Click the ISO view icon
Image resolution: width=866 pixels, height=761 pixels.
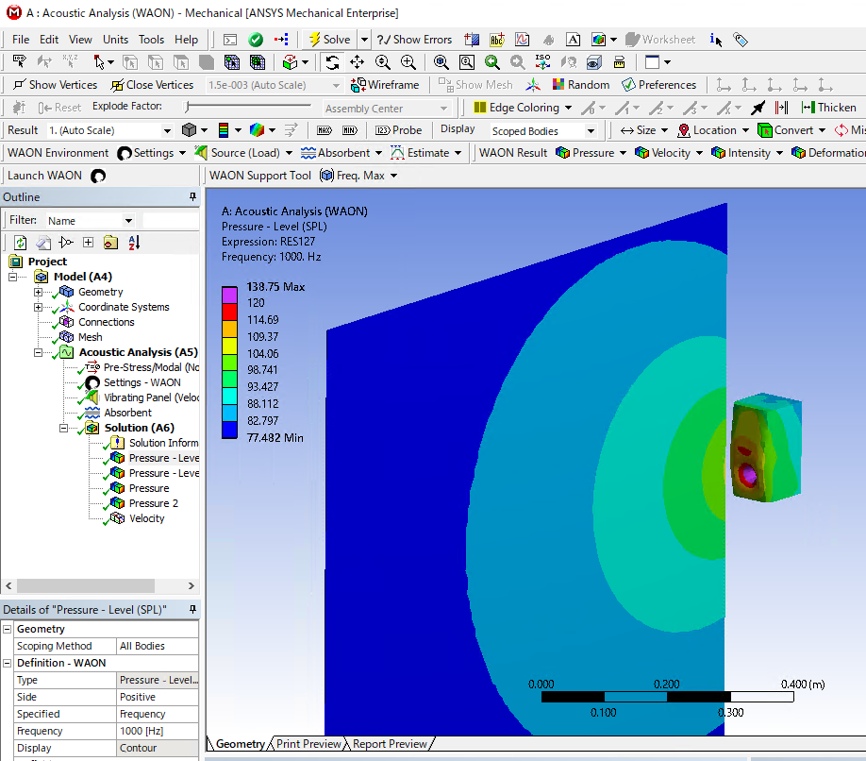tap(543, 62)
